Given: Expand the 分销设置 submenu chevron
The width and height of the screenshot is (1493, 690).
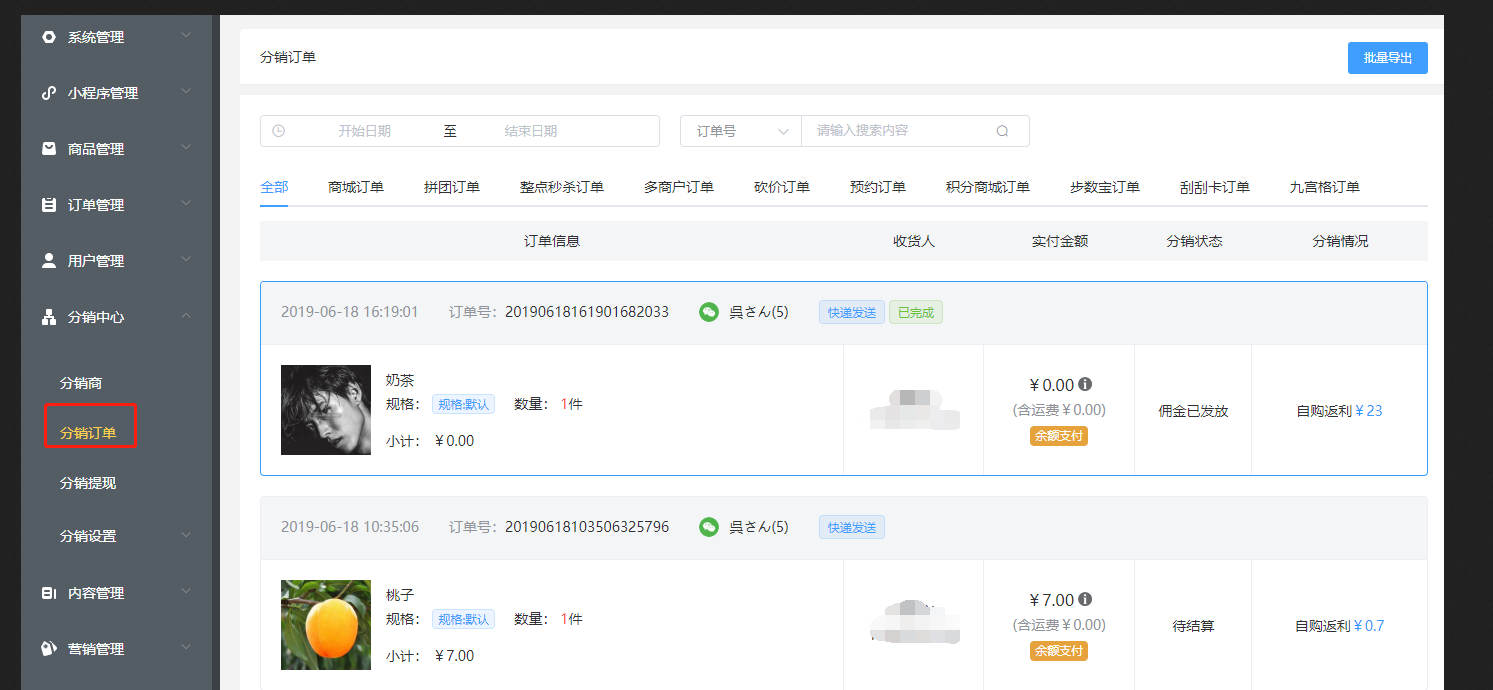Looking at the screenshot, I should coord(186,536).
